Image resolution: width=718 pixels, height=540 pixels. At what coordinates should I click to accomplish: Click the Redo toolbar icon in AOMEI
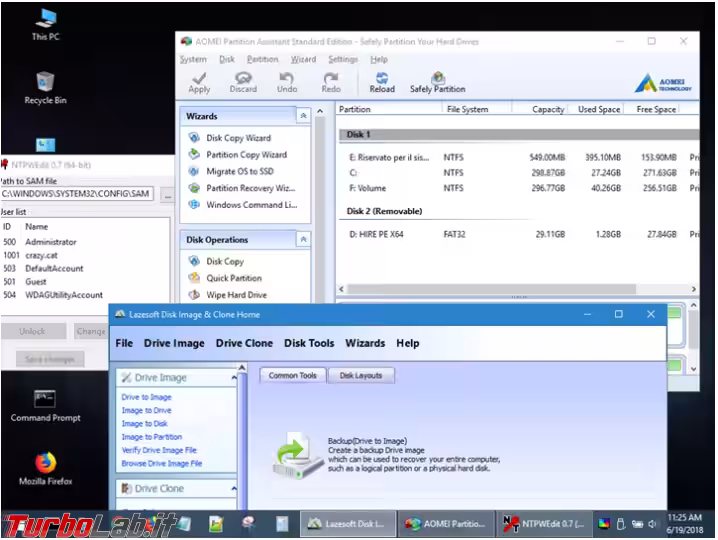pos(331,83)
